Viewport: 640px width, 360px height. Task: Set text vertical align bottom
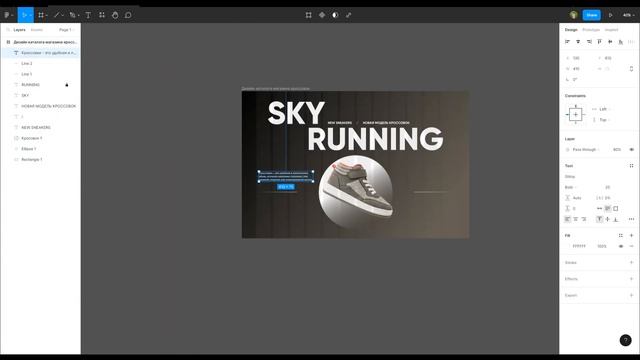pyautogui.click(x=616, y=219)
